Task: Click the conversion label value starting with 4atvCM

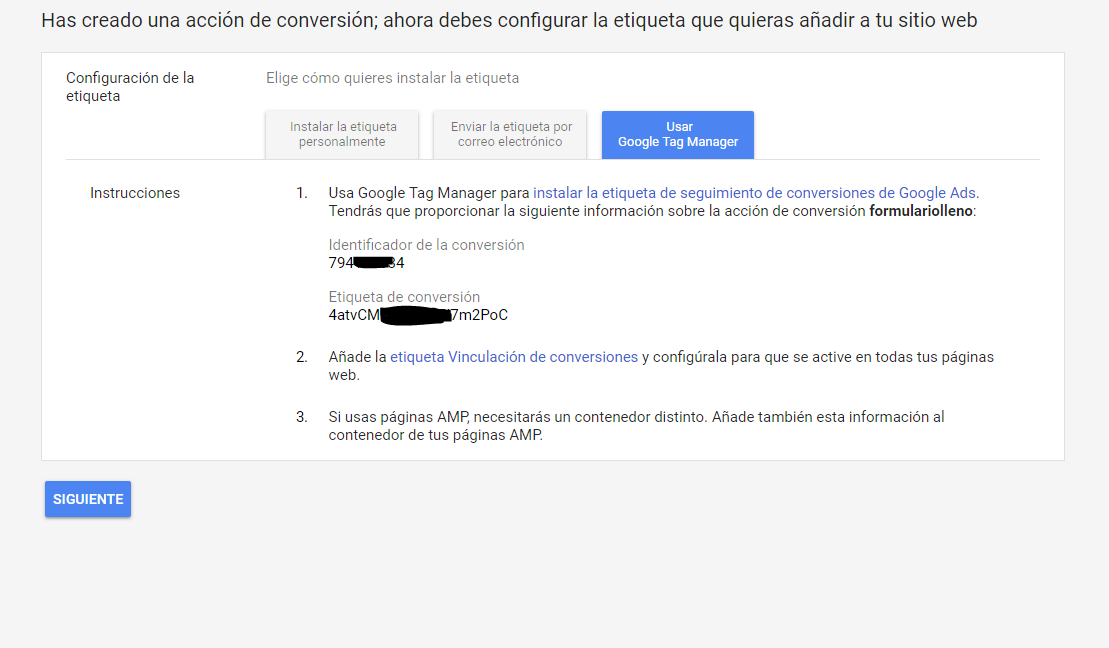Action: pos(418,315)
